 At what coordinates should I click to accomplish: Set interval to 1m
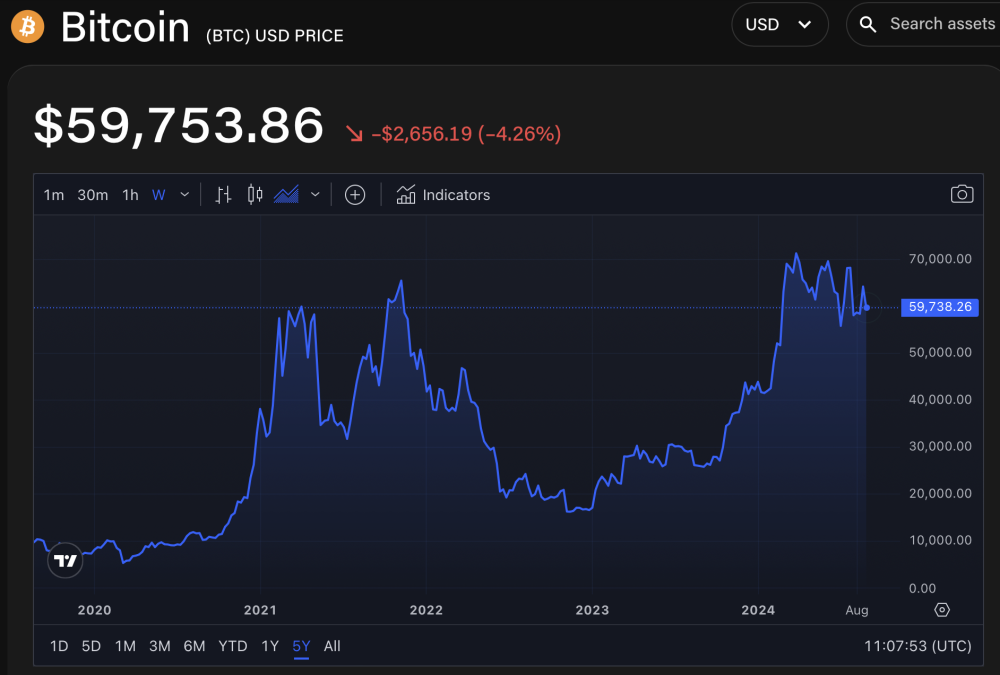point(54,195)
